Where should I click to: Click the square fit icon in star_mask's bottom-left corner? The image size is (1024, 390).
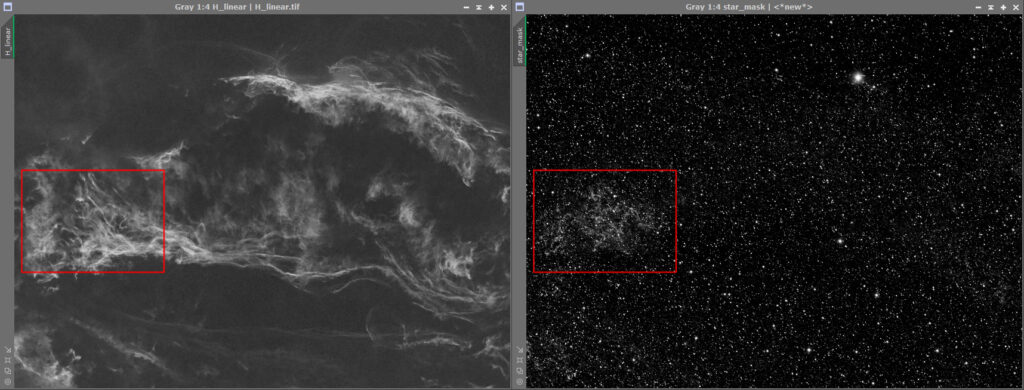tap(520, 361)
